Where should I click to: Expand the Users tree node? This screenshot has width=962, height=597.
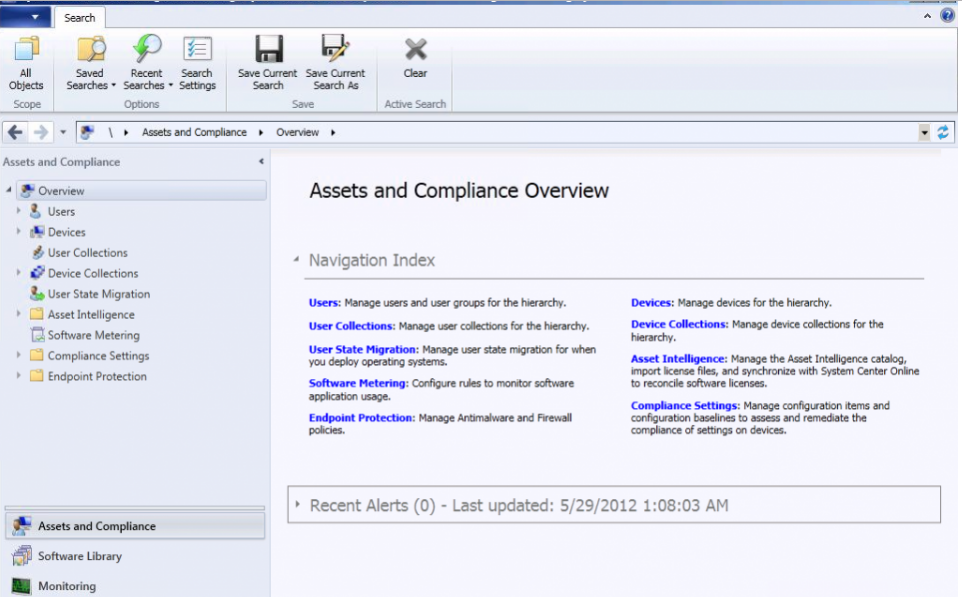tap(20, 211)
